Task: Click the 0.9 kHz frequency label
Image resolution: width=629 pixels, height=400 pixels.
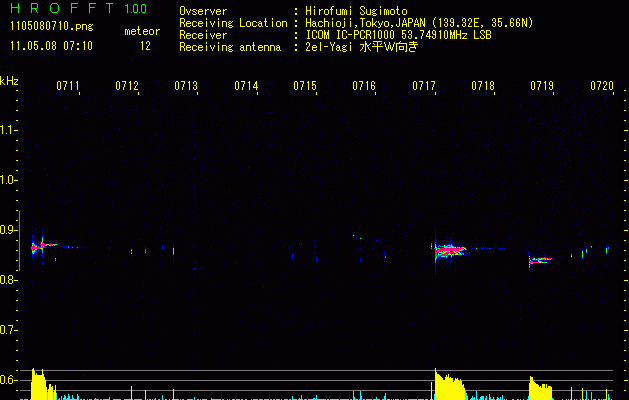Action: click(x=8, y=230)
